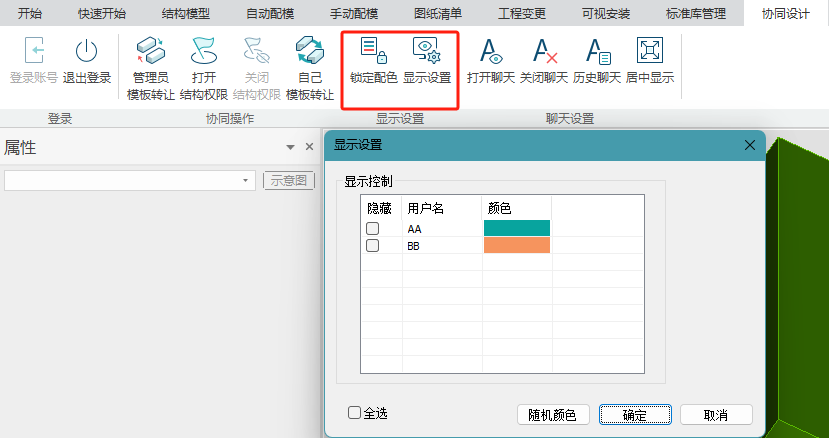Open the 结构模型 tab
Viewport: 829px width, 438px height.
point(186,13)
